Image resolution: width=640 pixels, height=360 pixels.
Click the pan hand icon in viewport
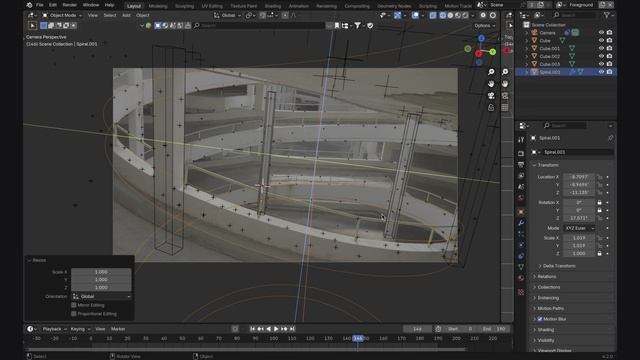(x=491, y=84)
